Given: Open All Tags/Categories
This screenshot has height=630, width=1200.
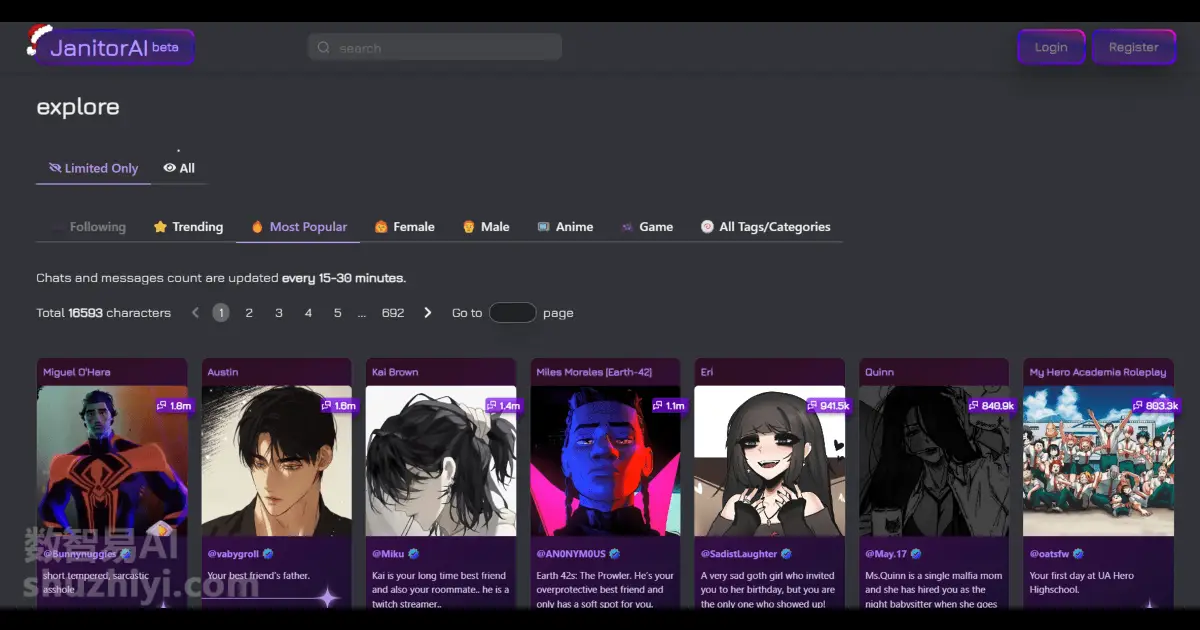Looking at the screenshot, I should (x=765, y=227).
